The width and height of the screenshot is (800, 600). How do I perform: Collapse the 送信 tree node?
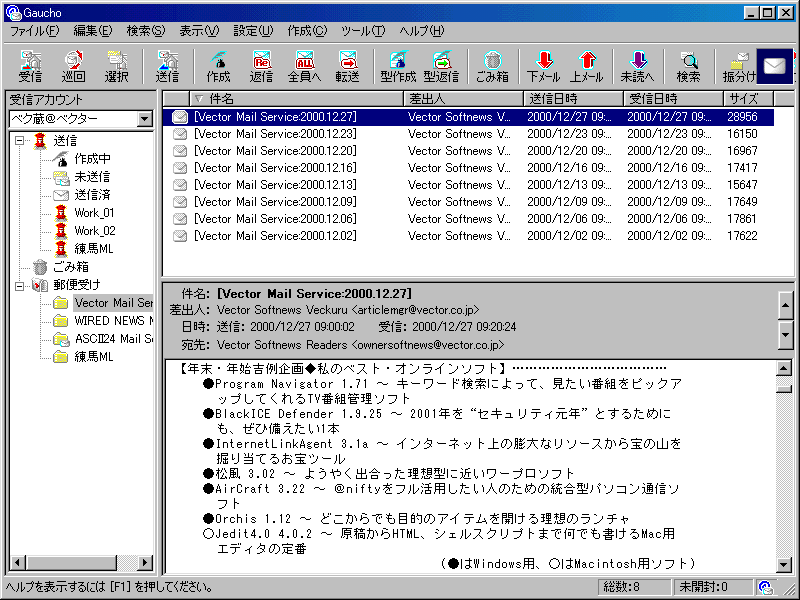19,140
